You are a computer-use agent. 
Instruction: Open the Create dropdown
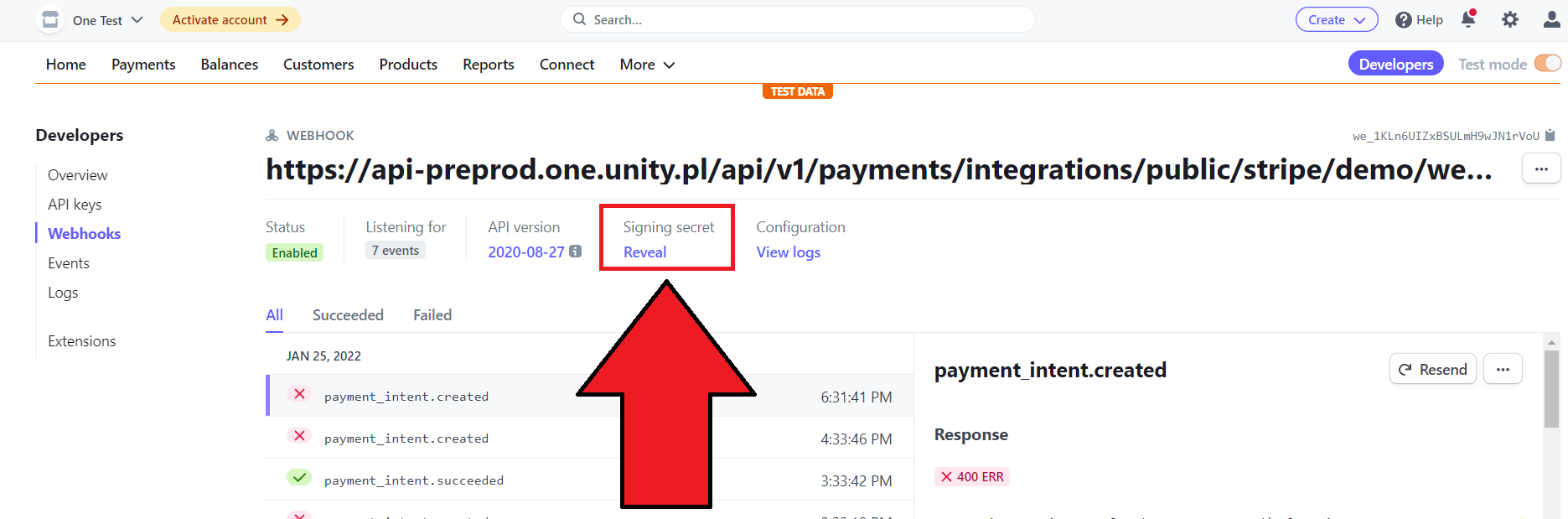(1337, 19)
